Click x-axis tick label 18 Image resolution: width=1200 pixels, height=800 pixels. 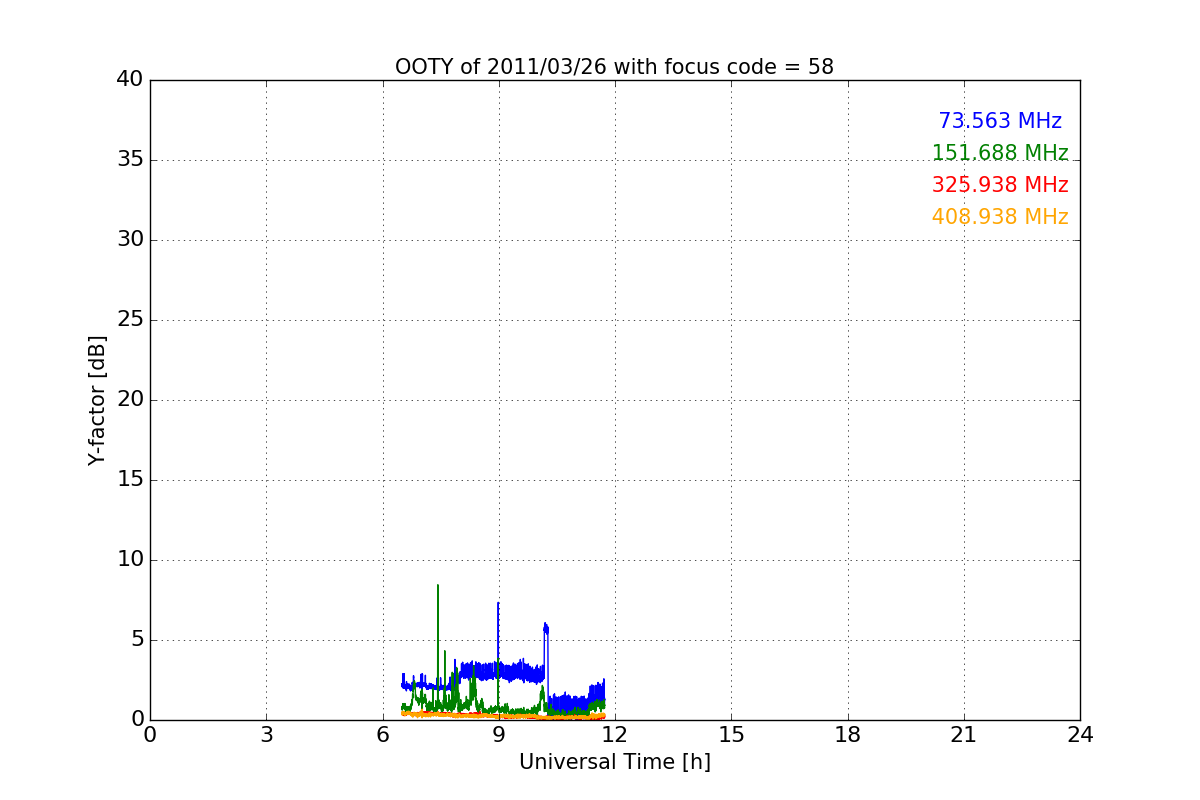pyautogui.click(x=848, y=735)
